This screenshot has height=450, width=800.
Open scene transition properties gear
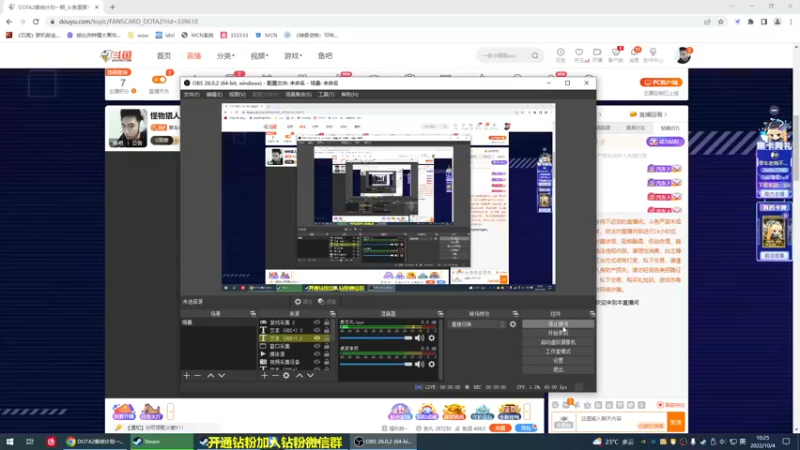(x=513, y=324)
